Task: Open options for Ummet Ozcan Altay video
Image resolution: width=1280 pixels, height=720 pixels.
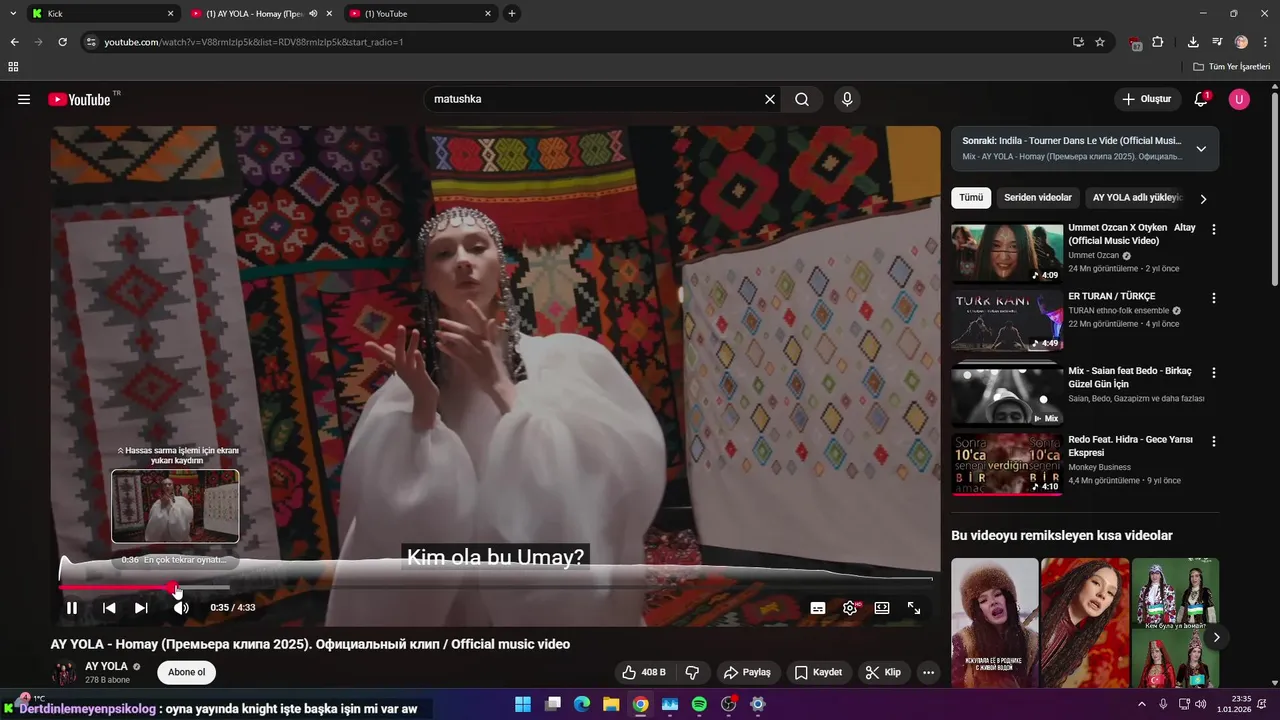Action: click(1214, 229)
